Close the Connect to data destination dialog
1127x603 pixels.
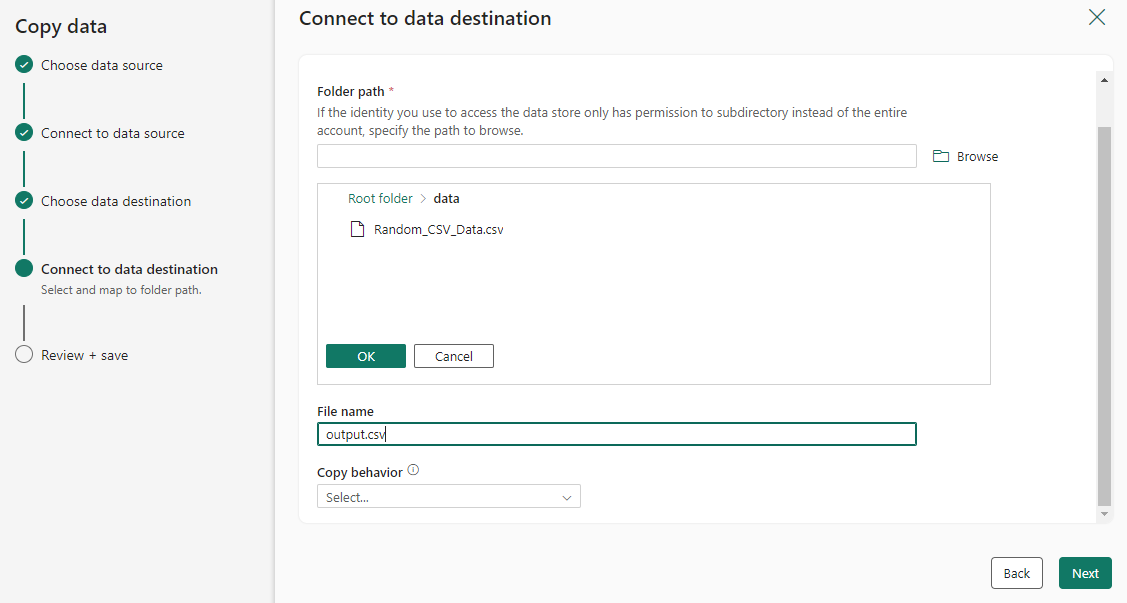pos(1097,17)
